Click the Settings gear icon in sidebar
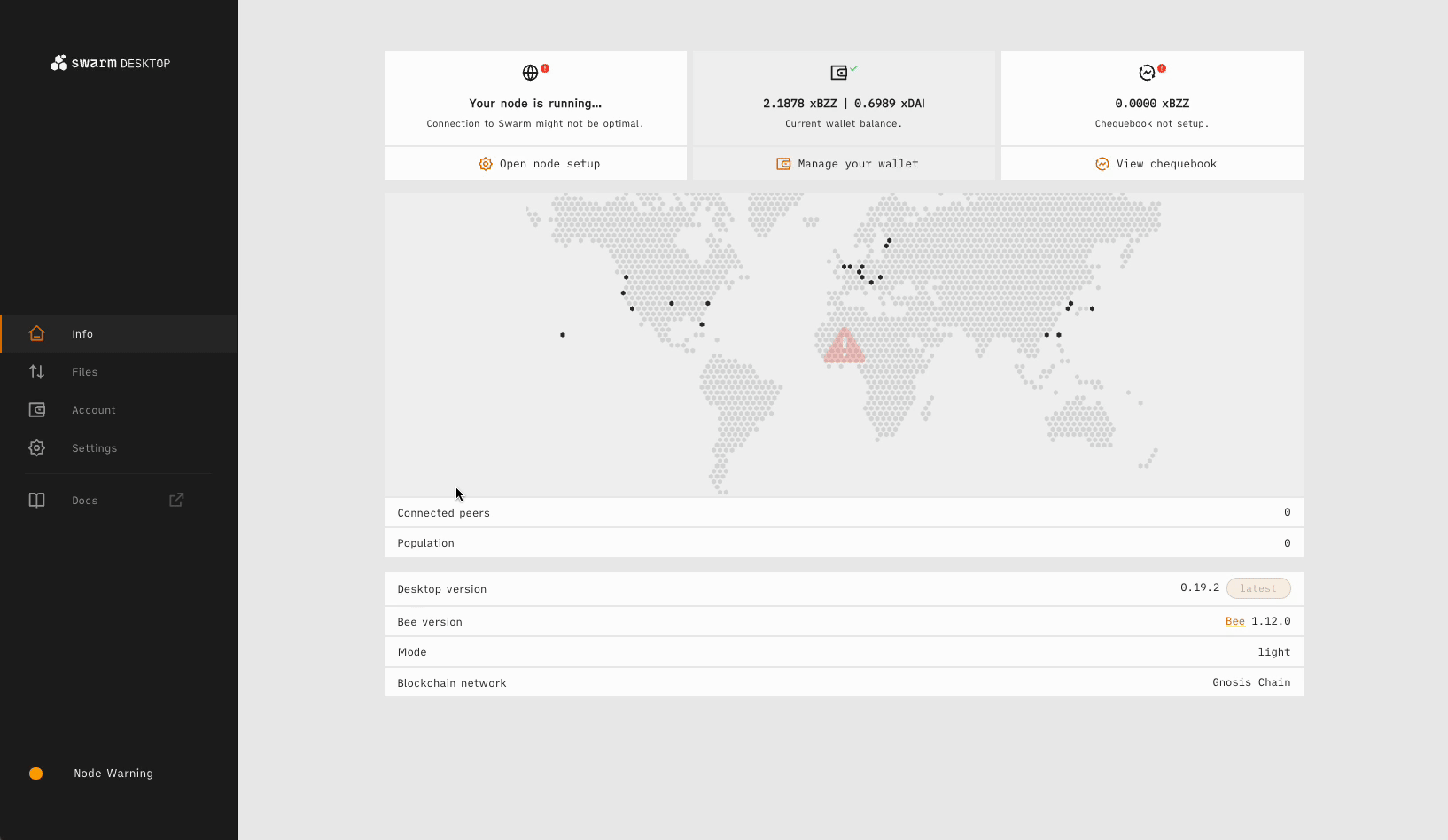 [36, 448]
